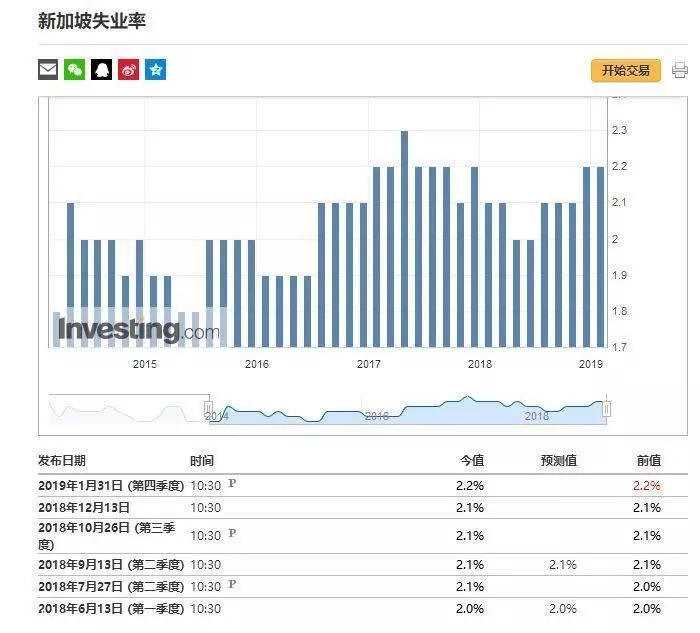Click the 预测值 column header
The width and height of the screenshot is (700, 633).
(x=558, y=461)
